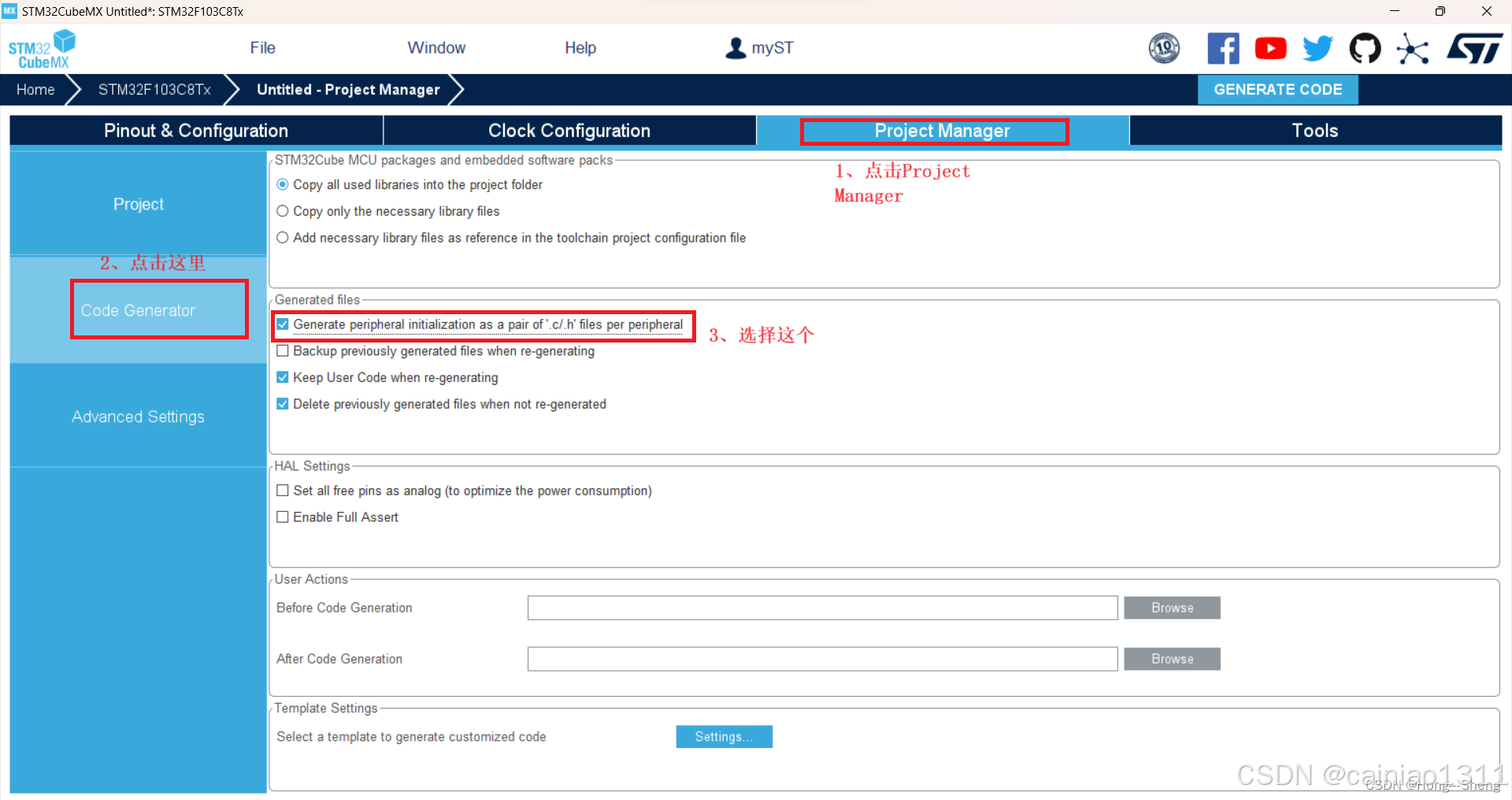
Task: Click 'STM32Cube MCU packages and embedded software packs' label
Action: tap(443, 160)
